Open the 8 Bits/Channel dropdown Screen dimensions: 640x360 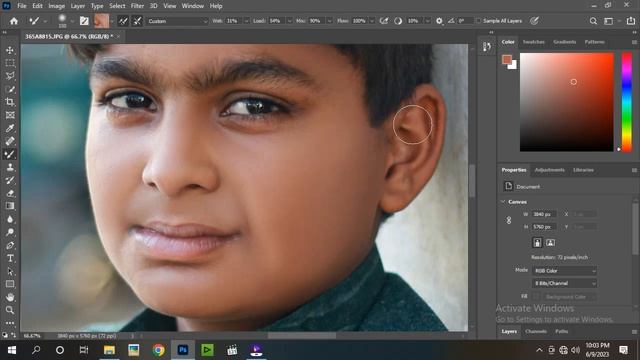point(564,283)
